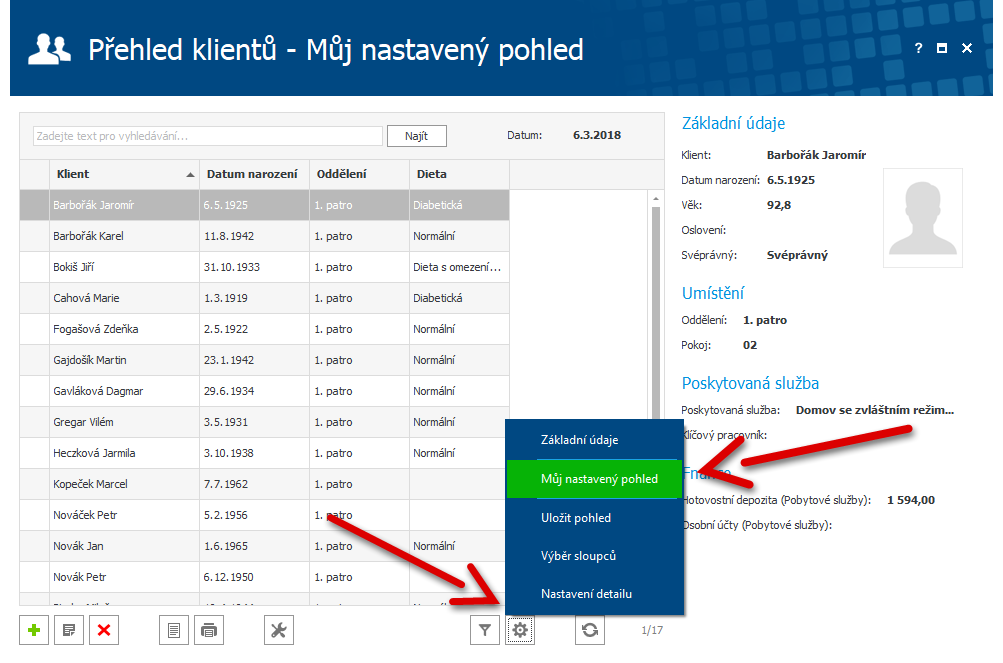Maximize the Přehled klientů window
Viewport: 1003px width, 663px height.
(x=942, y=48)
